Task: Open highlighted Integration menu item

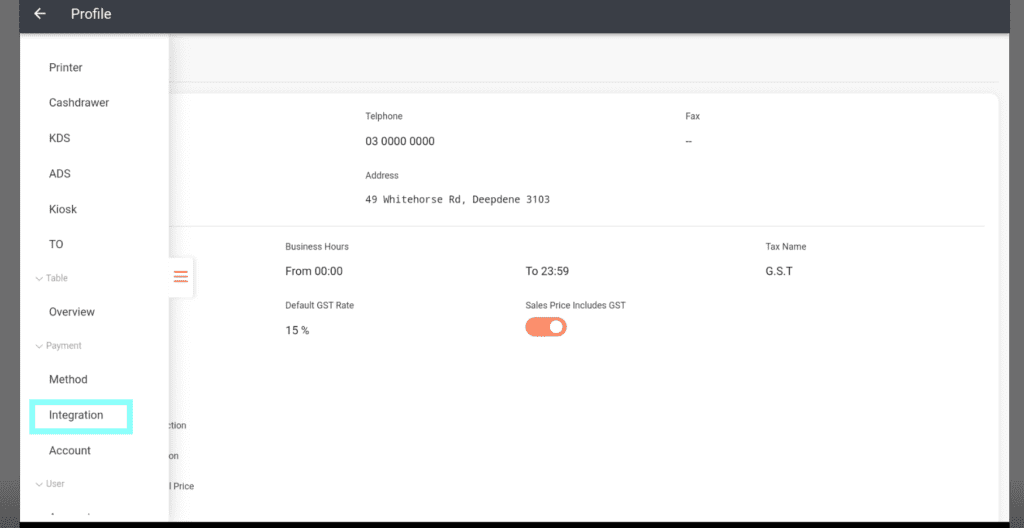Action: (76, 415)
